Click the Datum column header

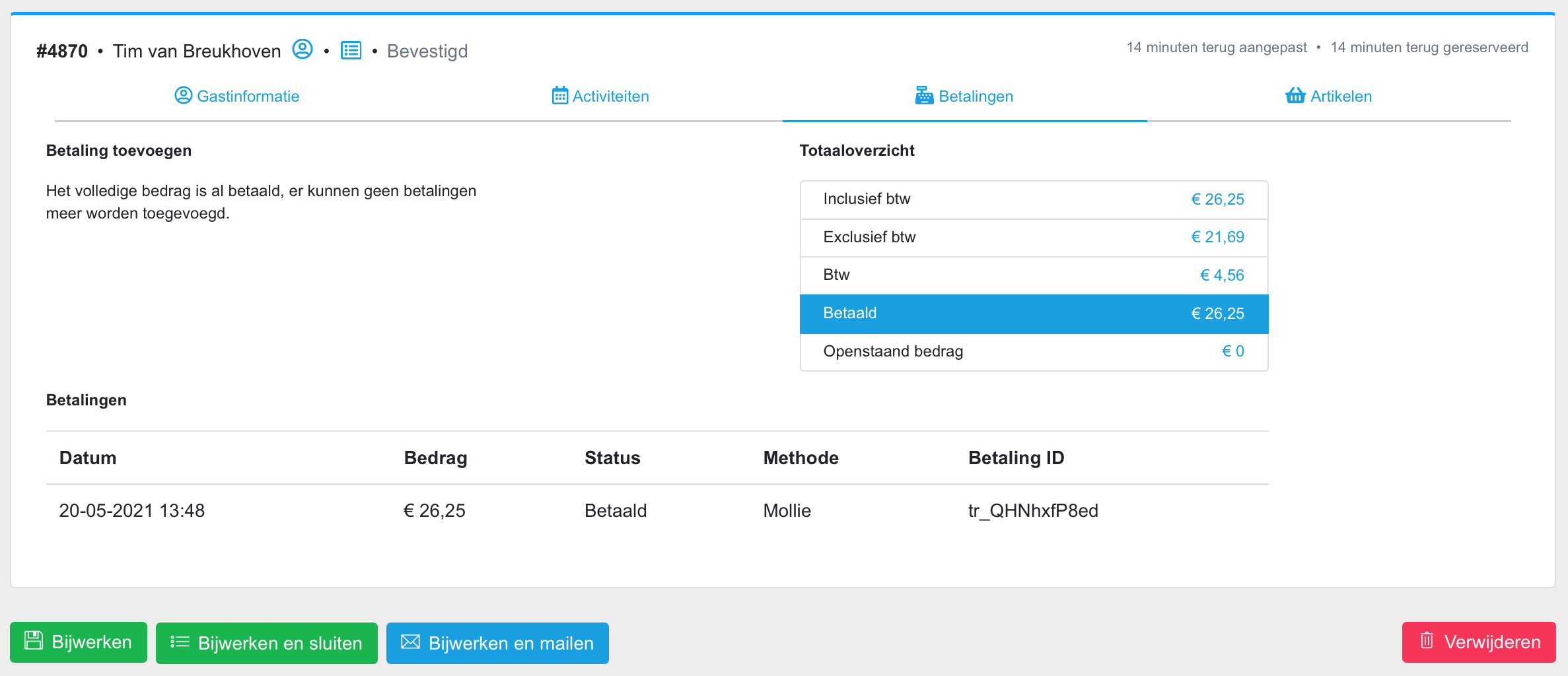coord(88,458)
